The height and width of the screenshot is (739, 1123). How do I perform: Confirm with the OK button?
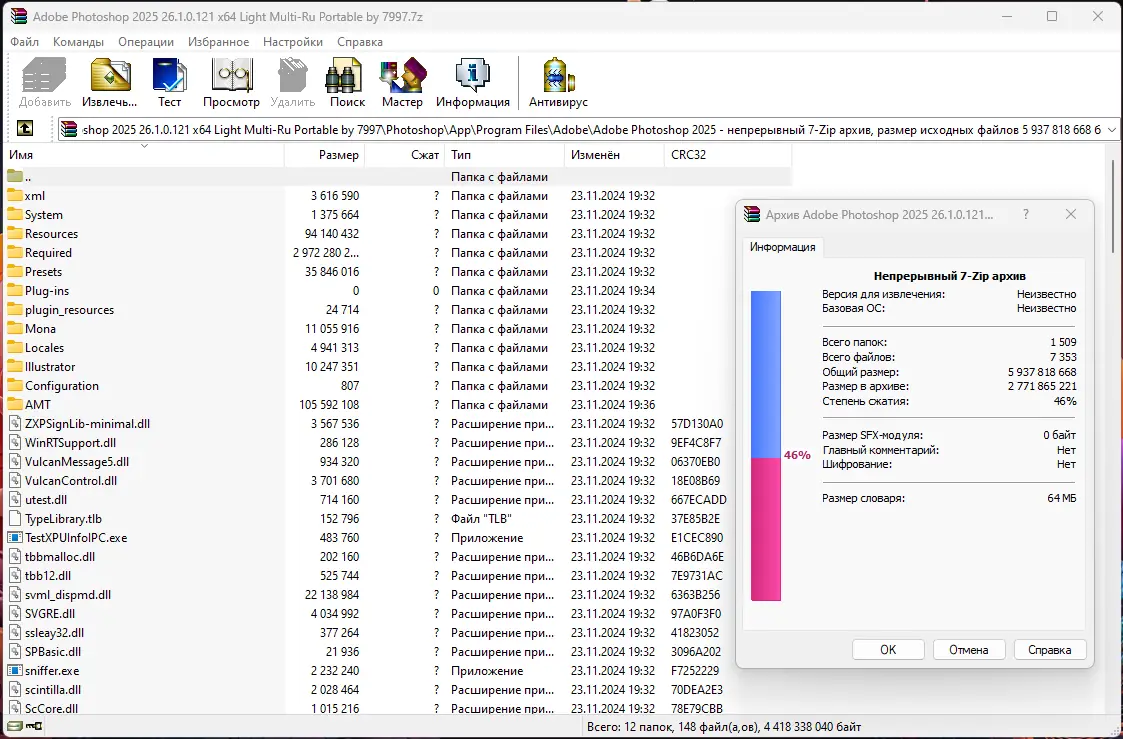pos(888,649)
